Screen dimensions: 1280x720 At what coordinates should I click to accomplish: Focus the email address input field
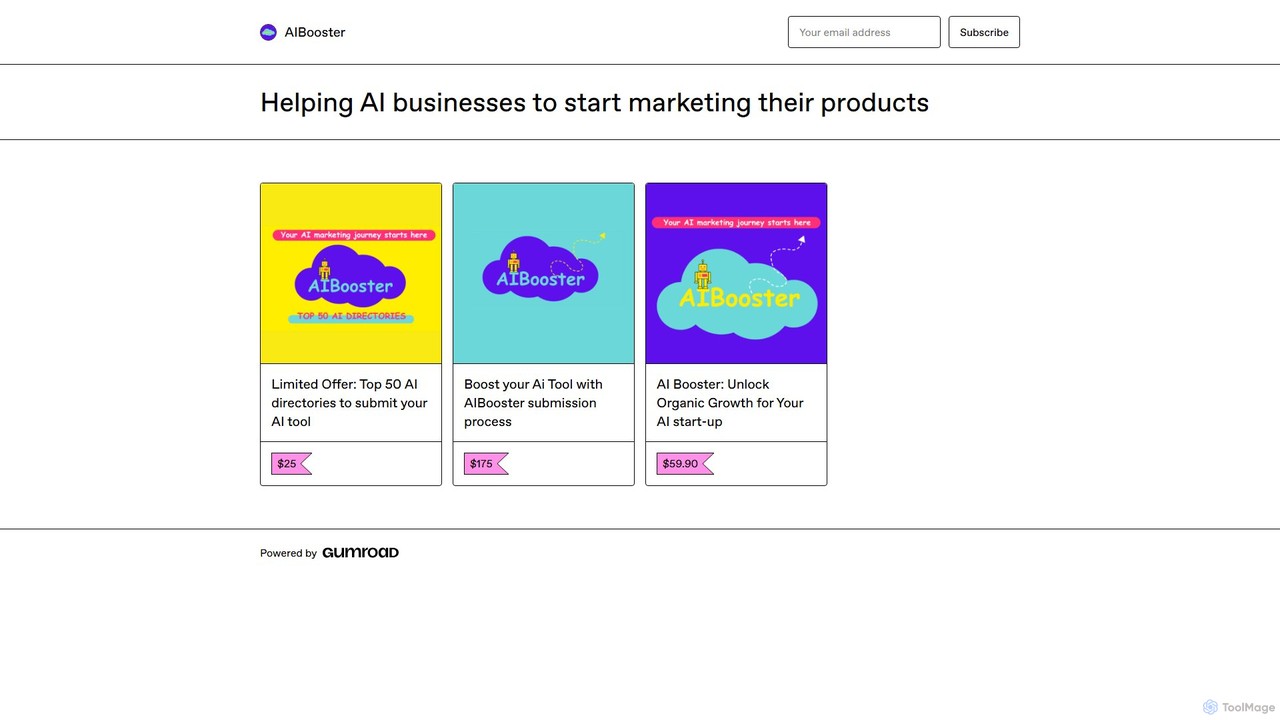(864, 32)
